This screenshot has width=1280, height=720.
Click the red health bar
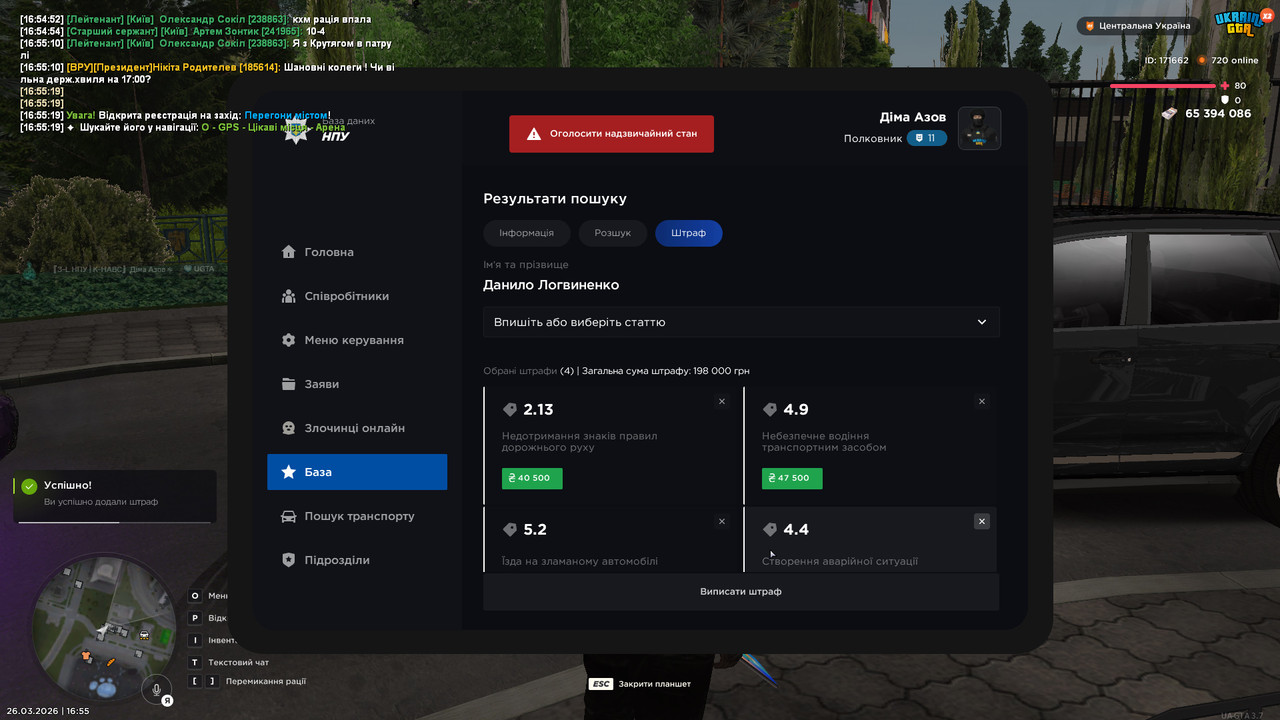click(x=1163, y=86)
